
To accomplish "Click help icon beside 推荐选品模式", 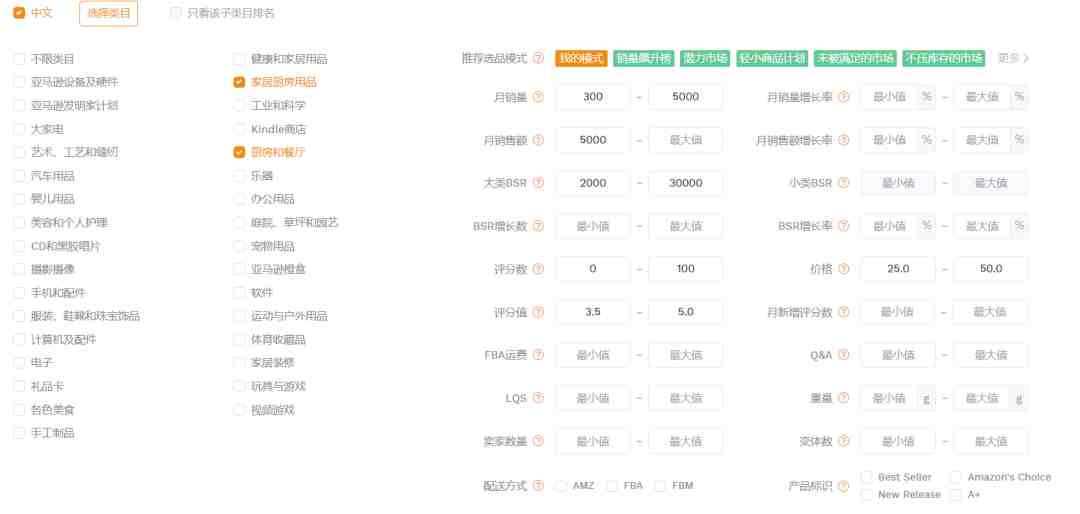I will point(539,59).
